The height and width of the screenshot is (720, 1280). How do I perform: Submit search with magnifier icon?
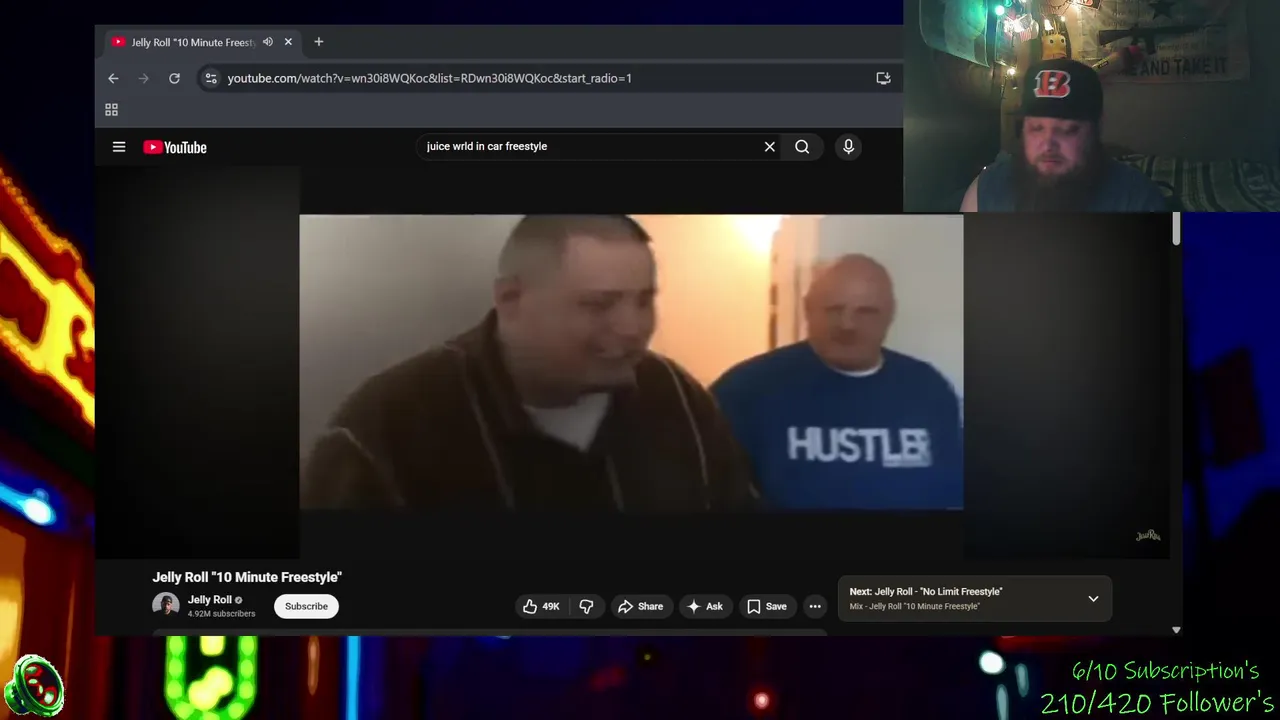pos(802,147)
